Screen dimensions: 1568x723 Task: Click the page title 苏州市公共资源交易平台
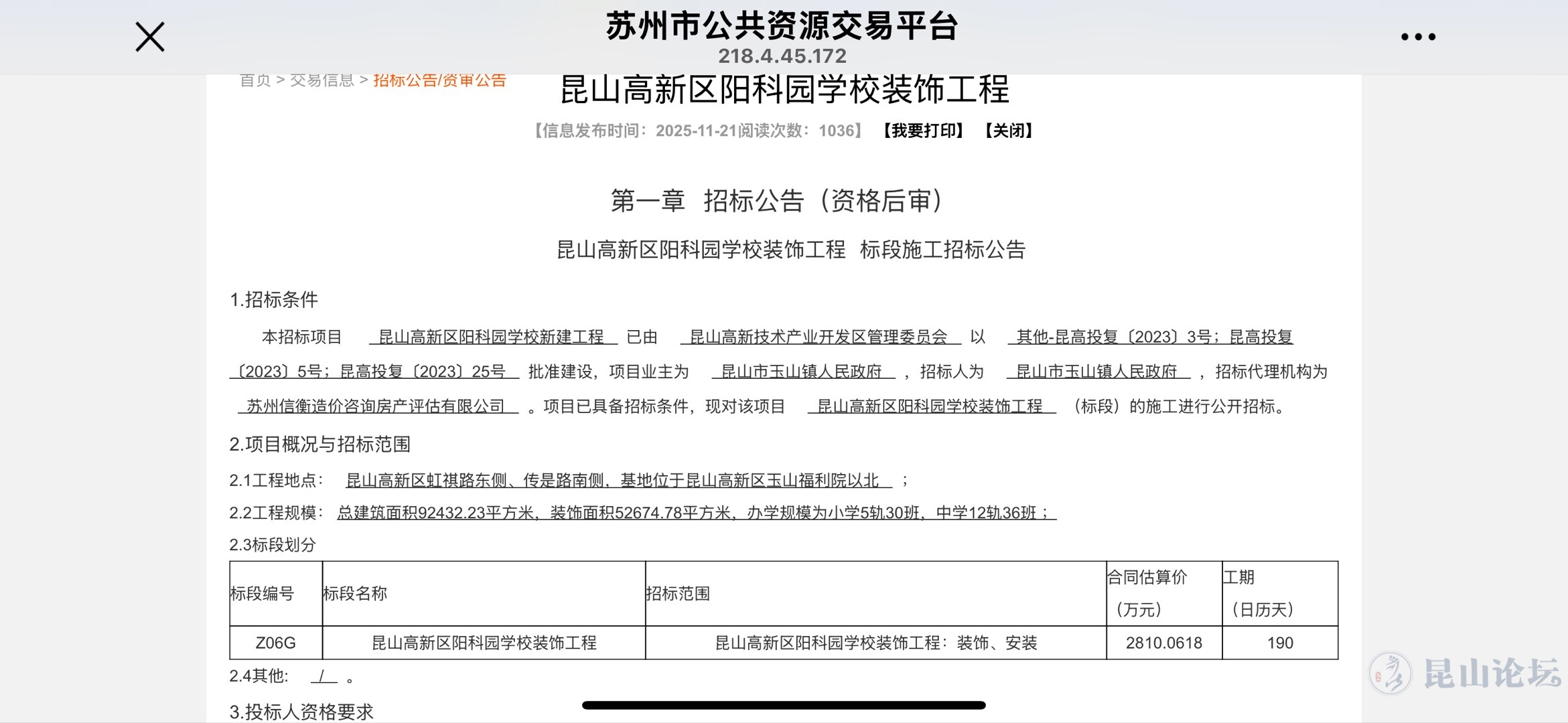(782, 27)
